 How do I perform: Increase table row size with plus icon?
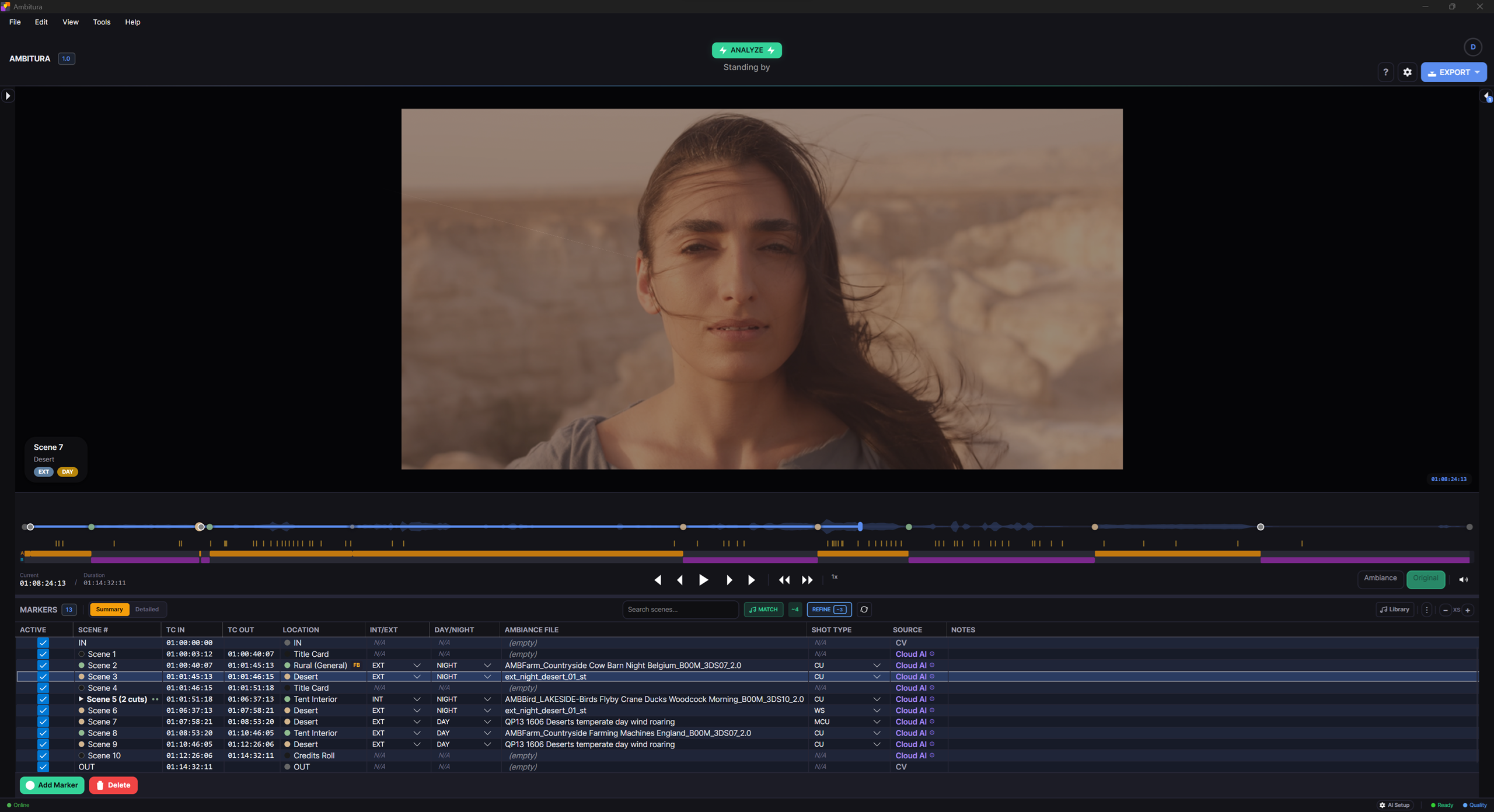click(1468, 610)
